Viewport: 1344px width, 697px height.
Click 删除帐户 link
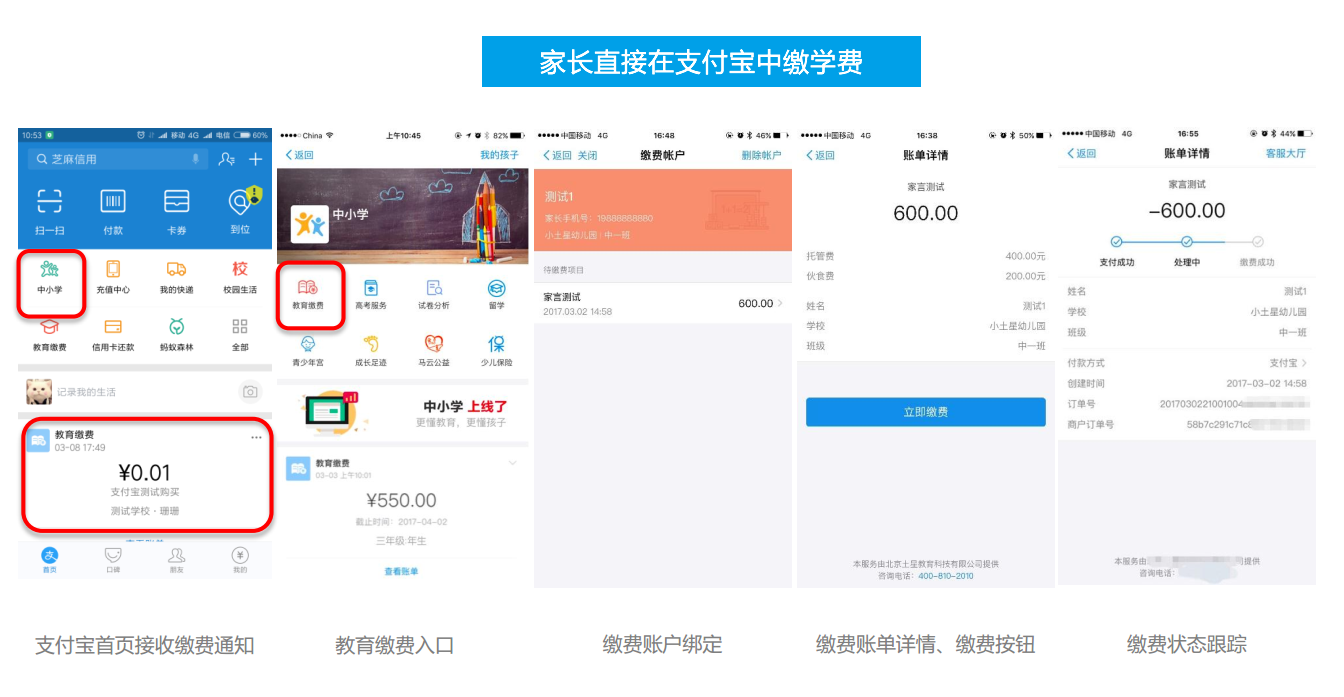pos(761,155)
